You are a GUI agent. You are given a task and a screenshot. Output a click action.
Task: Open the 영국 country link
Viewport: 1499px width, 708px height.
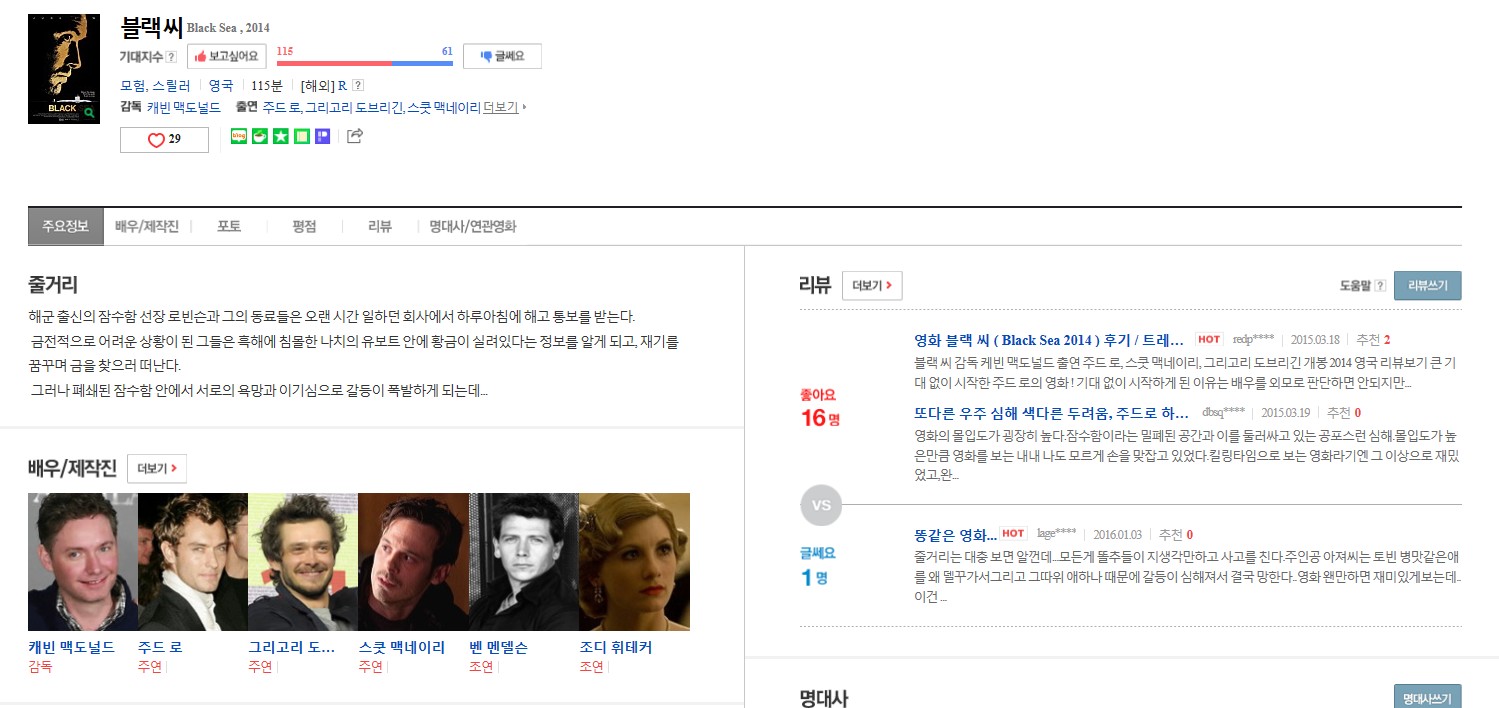(x=220, y=86)
